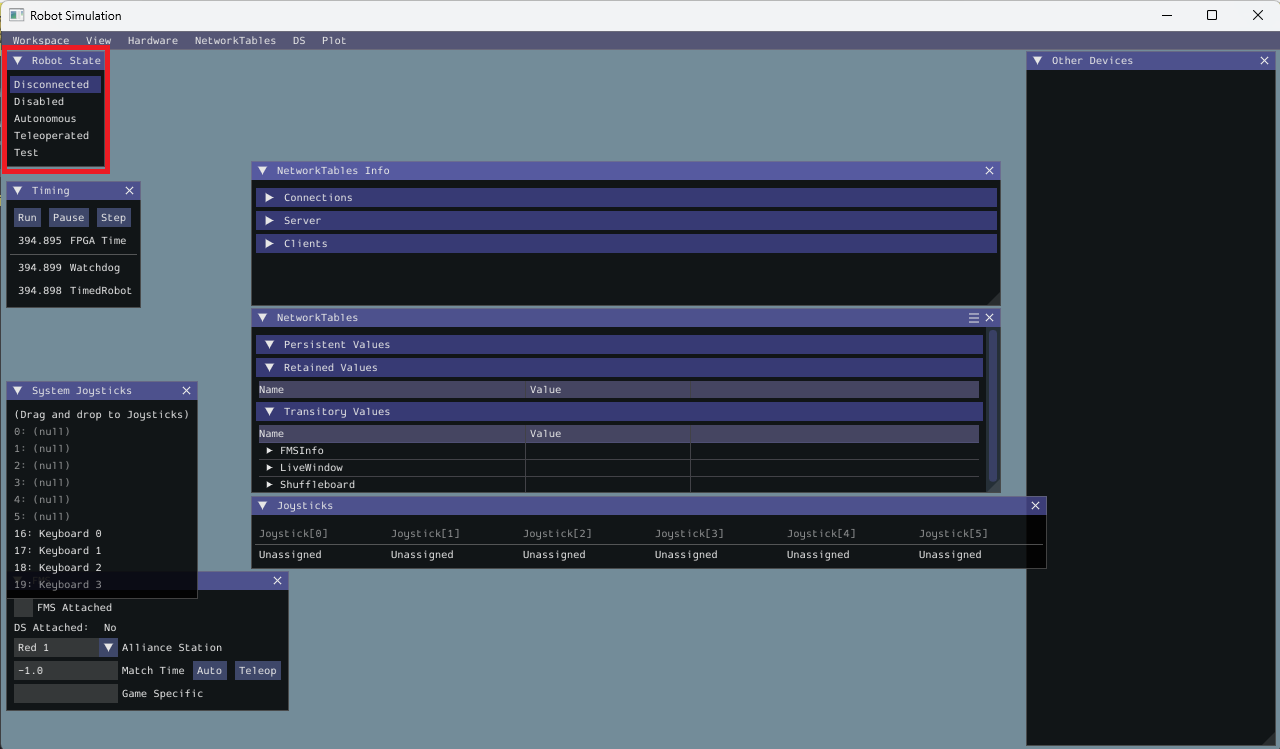Click the Match Time input field

(65, 671)
